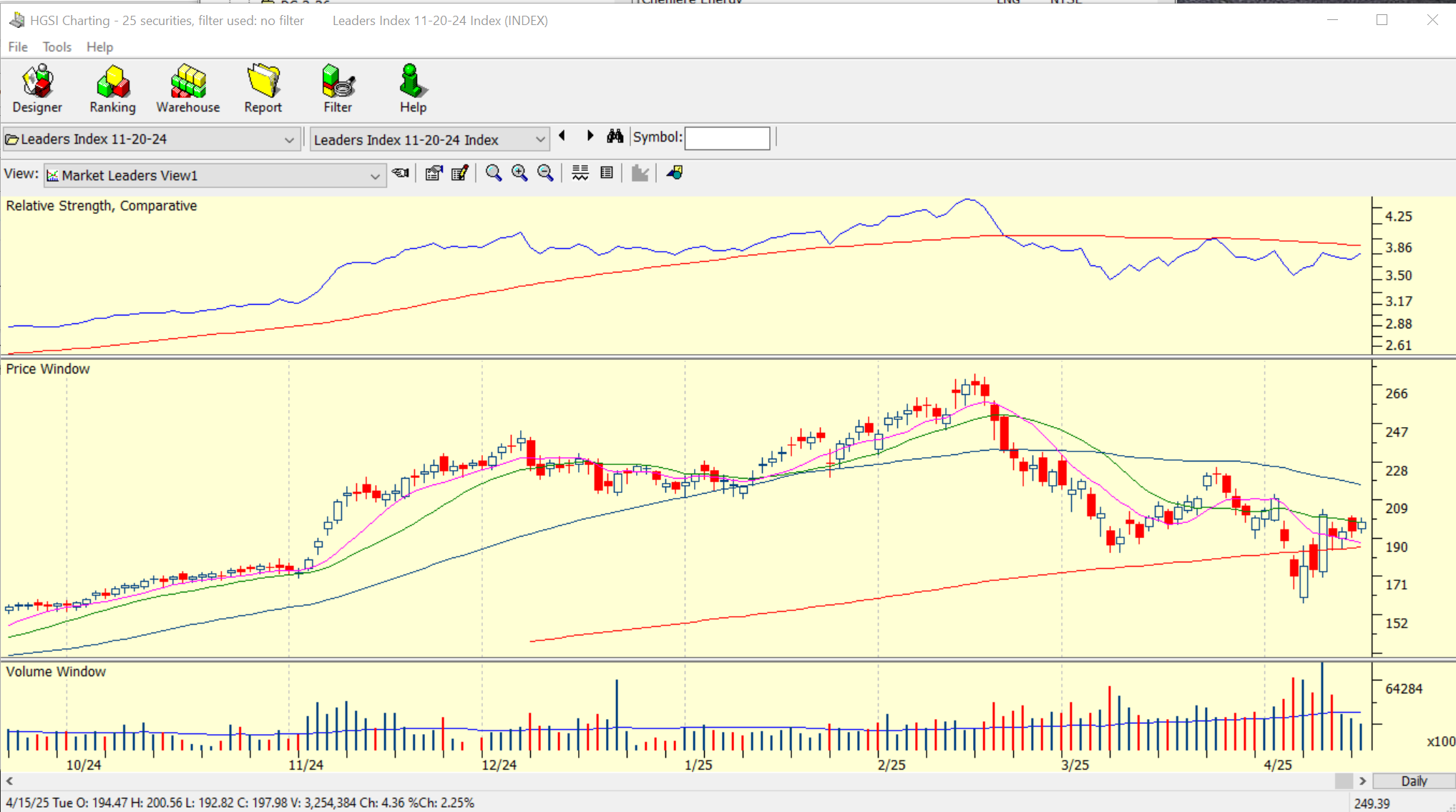Click the Relative Strength, Comparative label

tap(102, 206)
